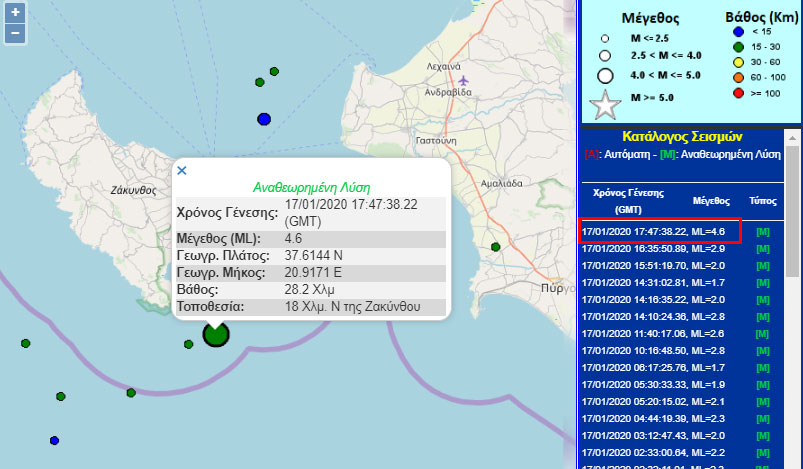The image size is (803, 469).
Task: Zoom in on the map
Action: (15, 13)
